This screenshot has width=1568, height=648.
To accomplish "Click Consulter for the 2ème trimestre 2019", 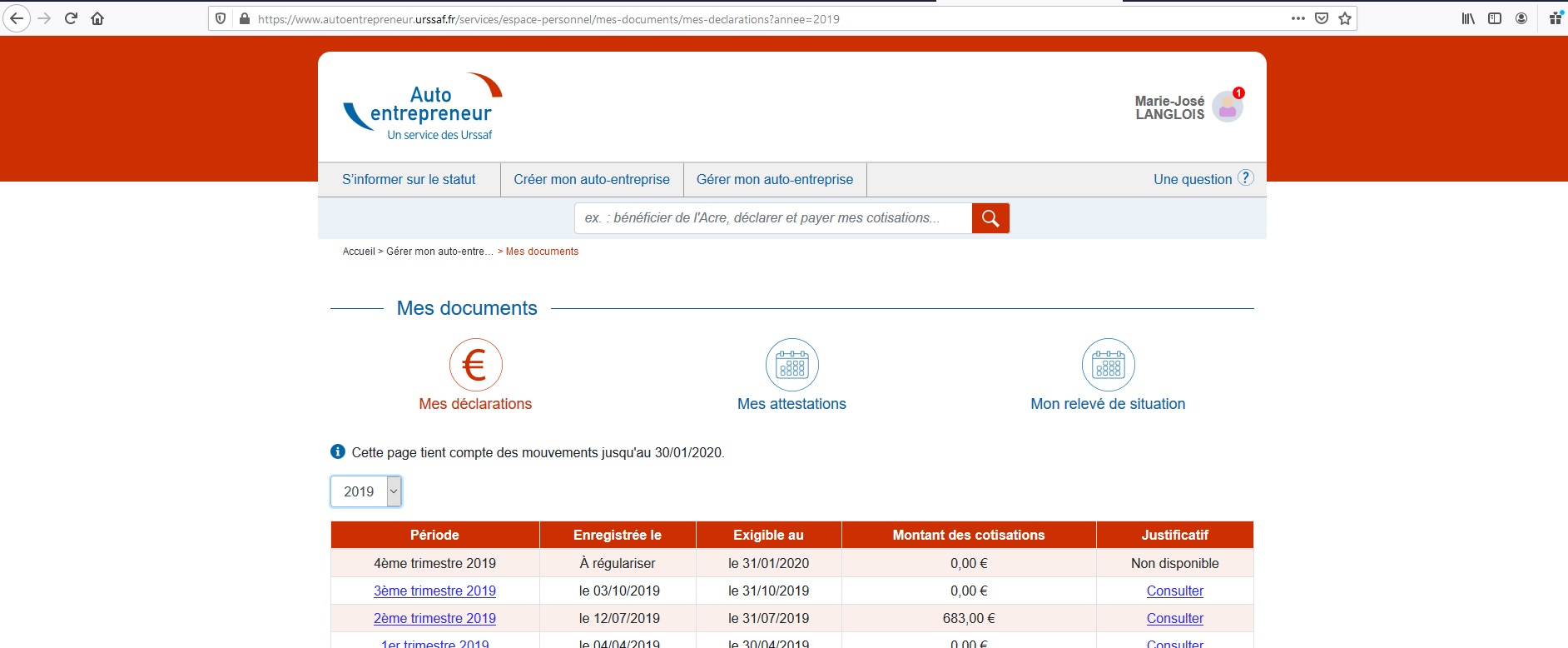I will pyautogui.click(x=1174, y=618).
